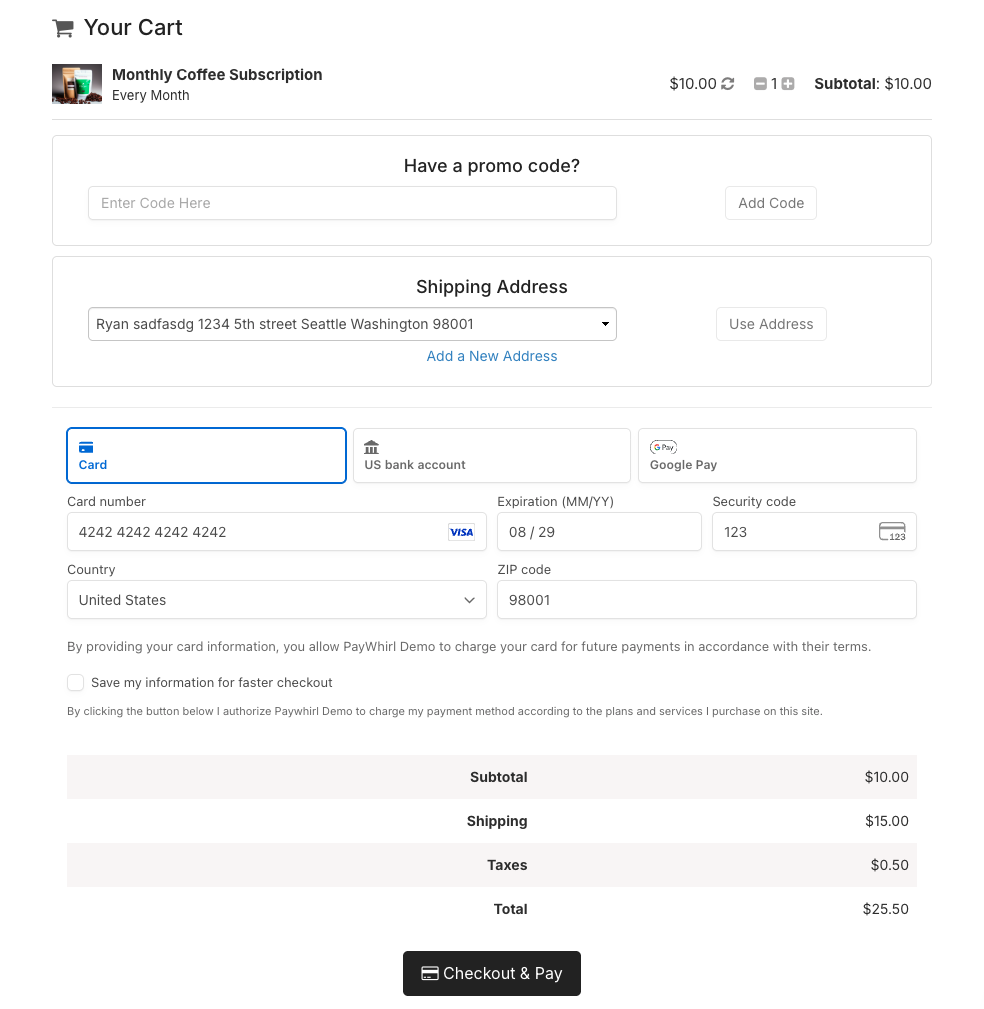Enable Save my information for faster checkout
Screen dimensions: 984x1009
click(75, 683)
